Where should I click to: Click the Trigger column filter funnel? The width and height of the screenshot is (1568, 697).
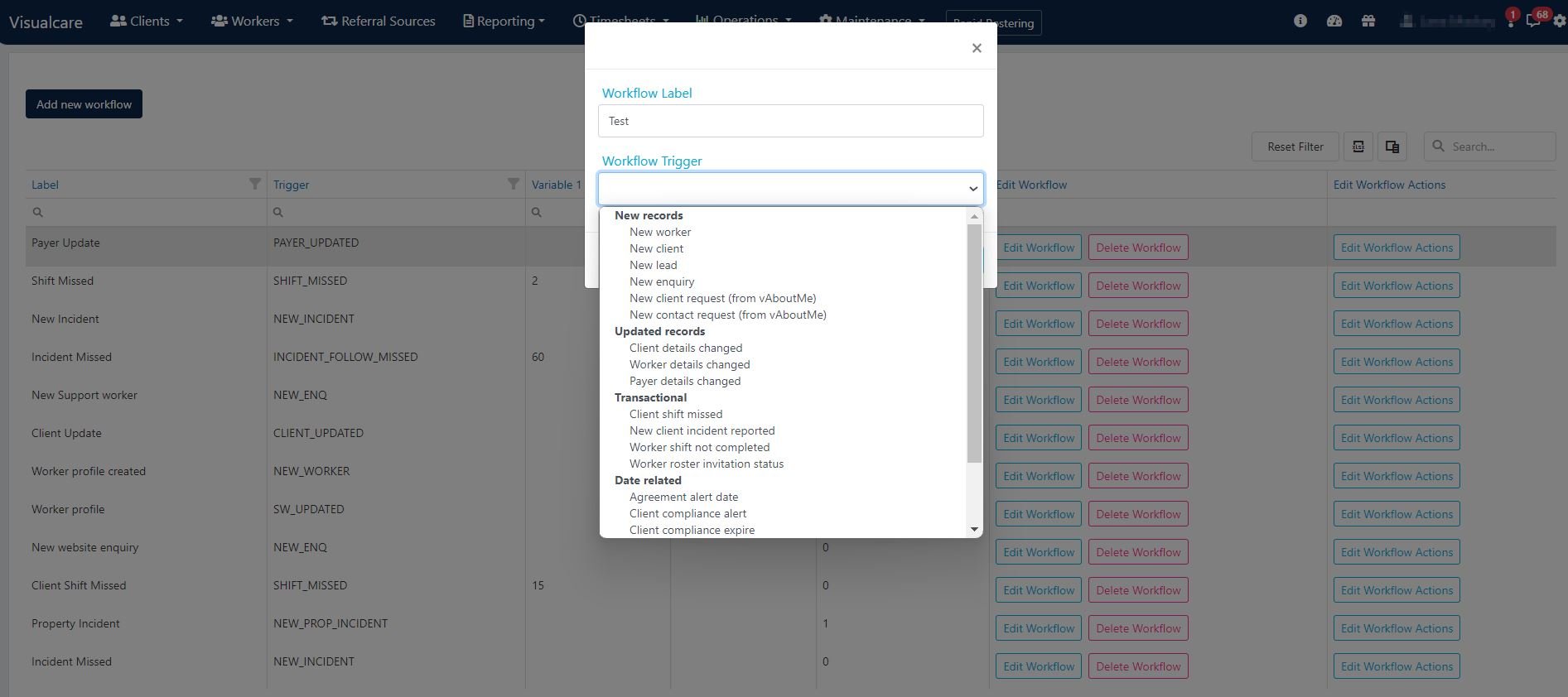click(x=514, y=184)
